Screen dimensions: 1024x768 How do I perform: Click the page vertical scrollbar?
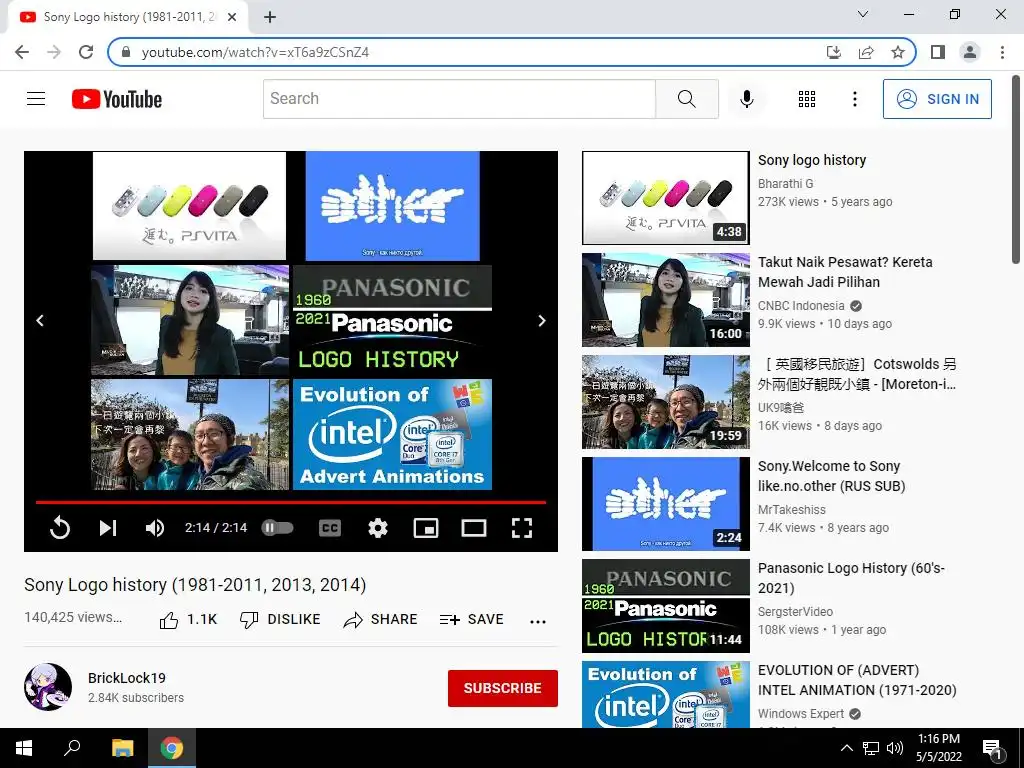coord(1016,170)
